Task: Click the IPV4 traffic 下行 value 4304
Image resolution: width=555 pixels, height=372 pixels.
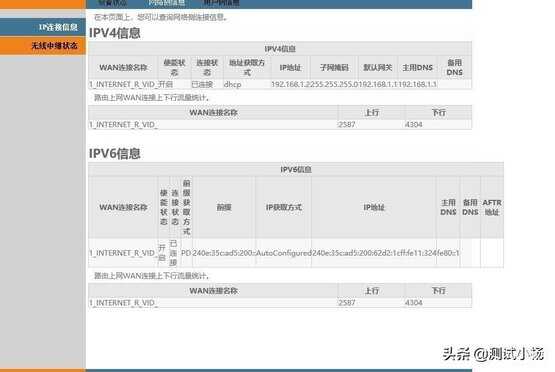Action: click(413, 125)
